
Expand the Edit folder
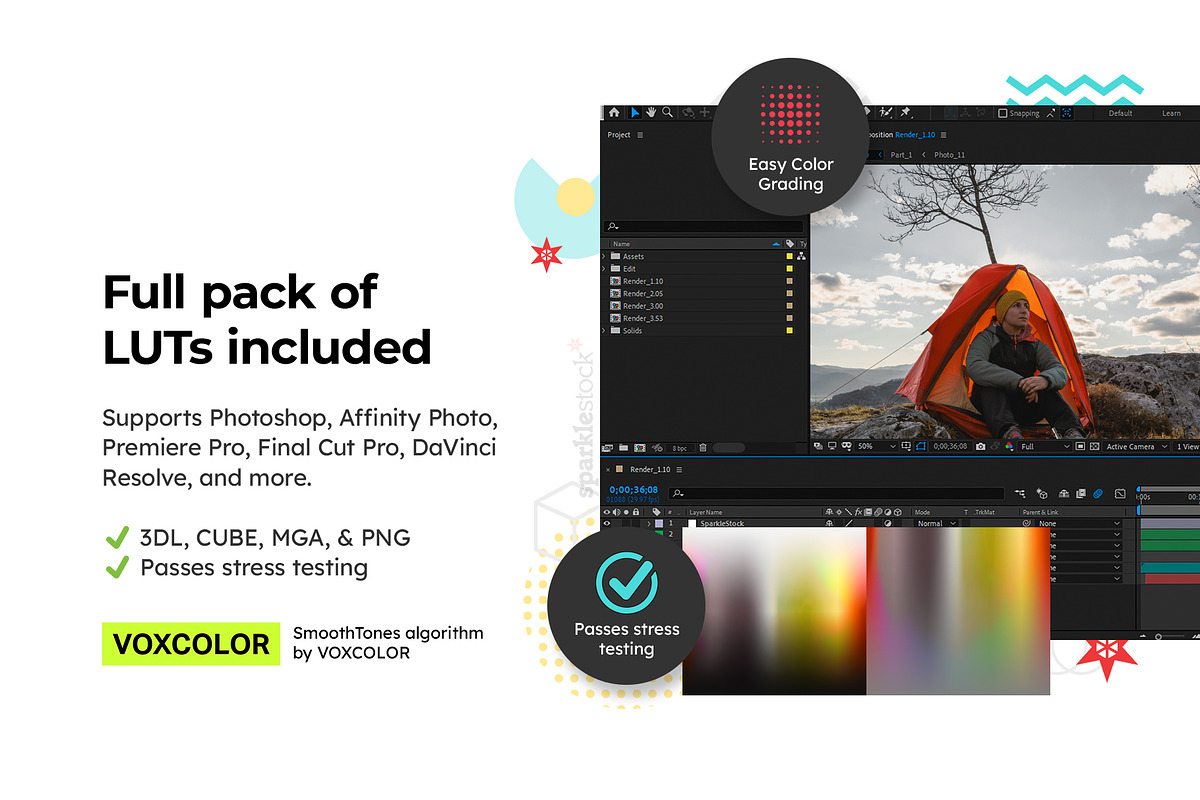(x=604, y=269)
